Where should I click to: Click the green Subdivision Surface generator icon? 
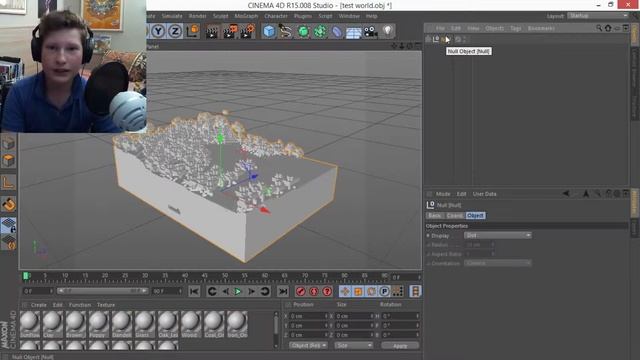point(303,31)
